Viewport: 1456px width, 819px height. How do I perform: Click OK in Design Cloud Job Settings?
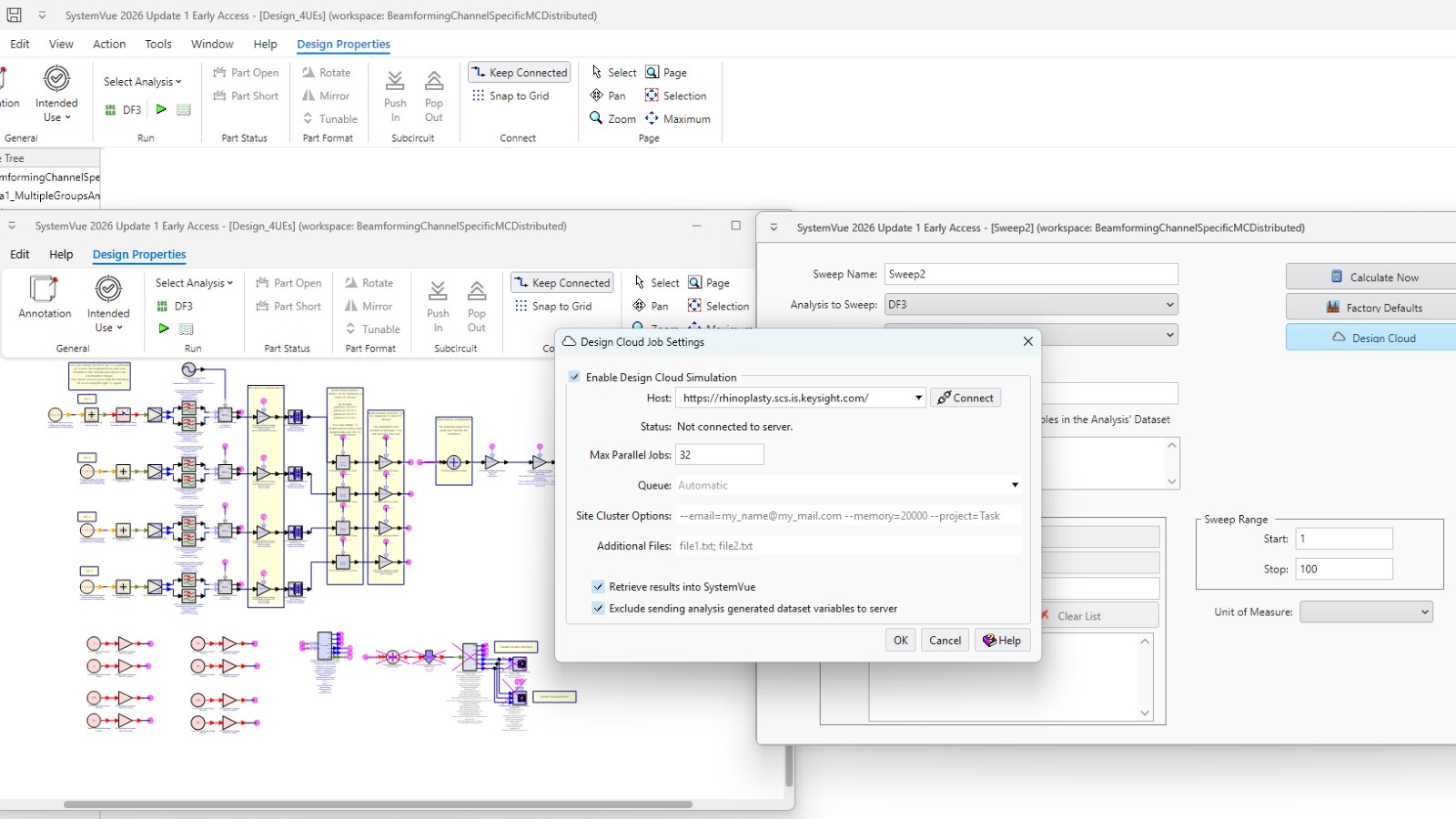[900, 641]
